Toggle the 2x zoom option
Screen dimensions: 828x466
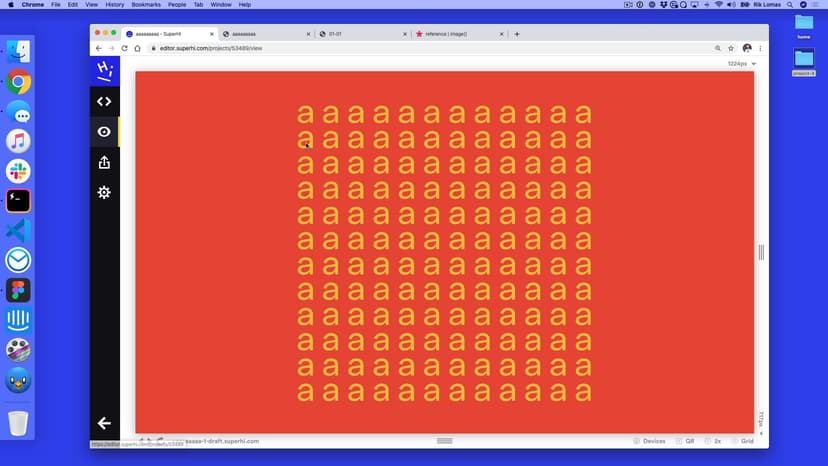[x=714, y=441]
